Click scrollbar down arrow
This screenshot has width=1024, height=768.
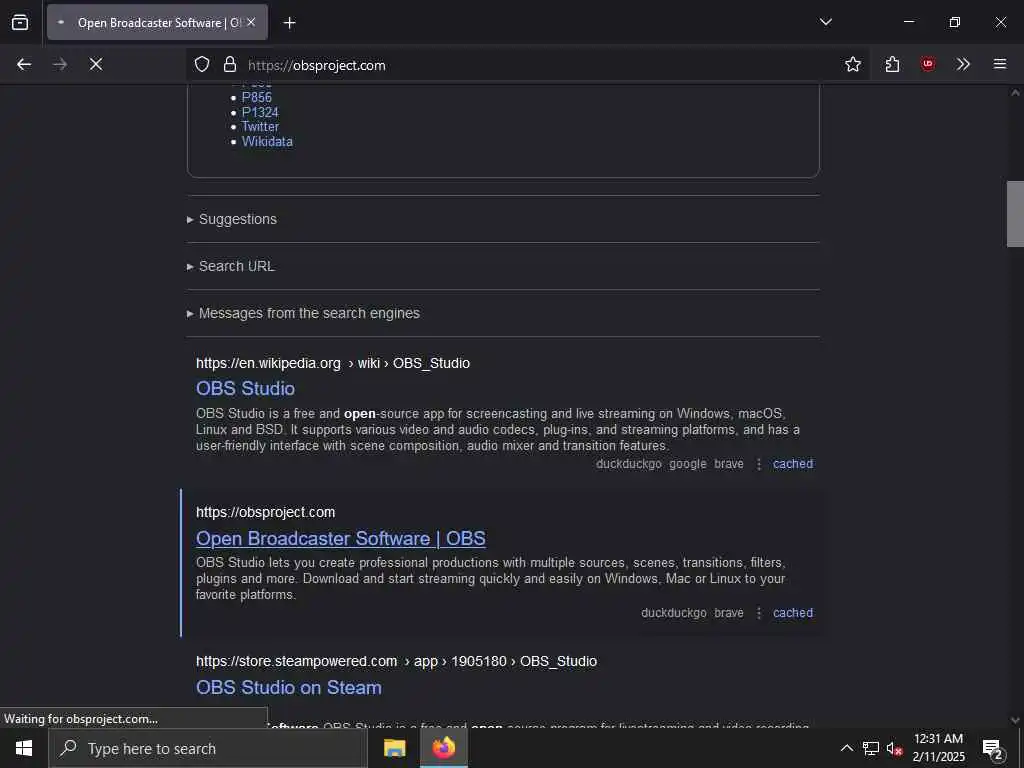[x=1015, y=720]
